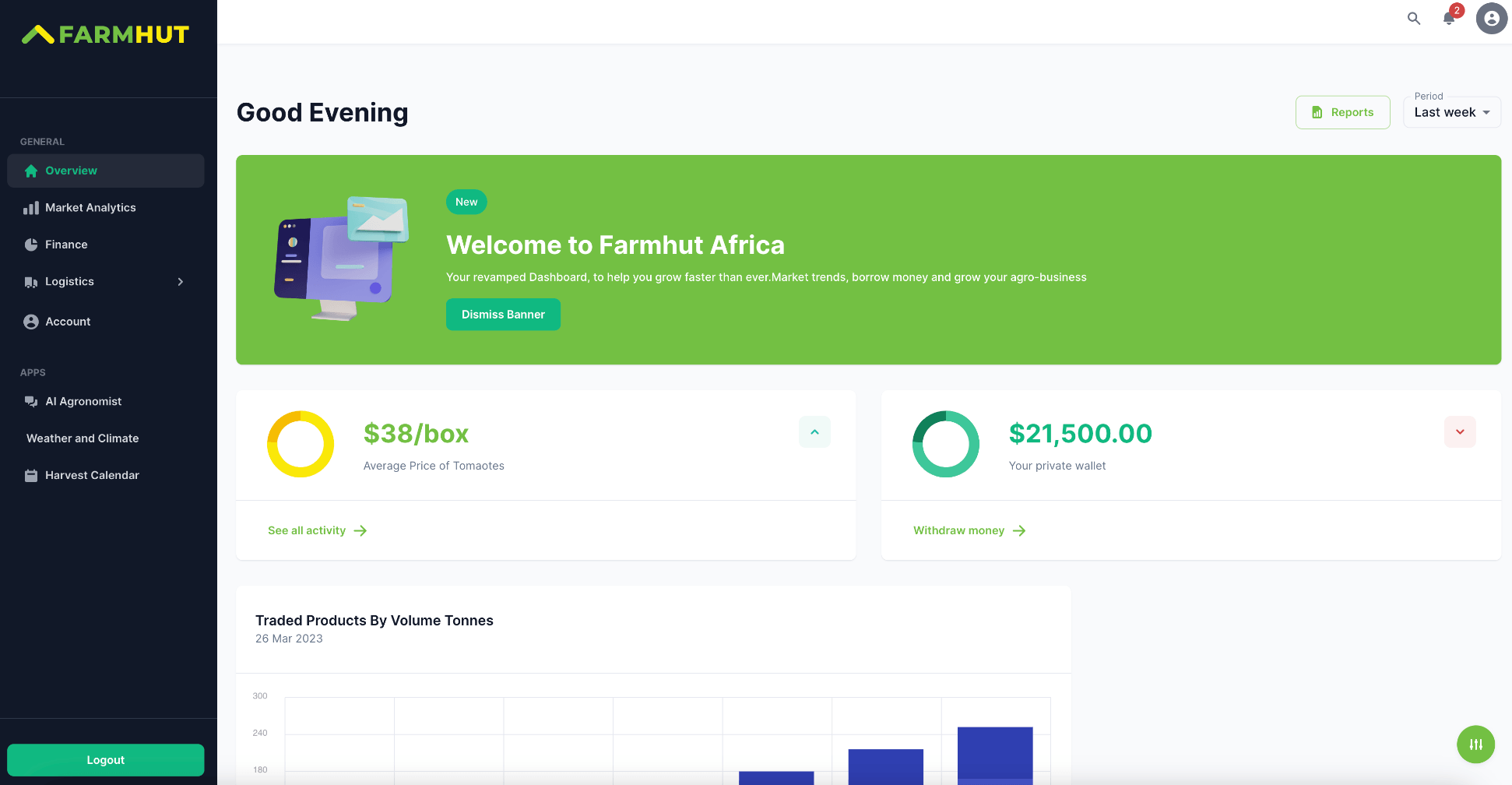Click the floating filter button at bottom right
Screen dimensions: 1512x785
[x=1475, y=745]
